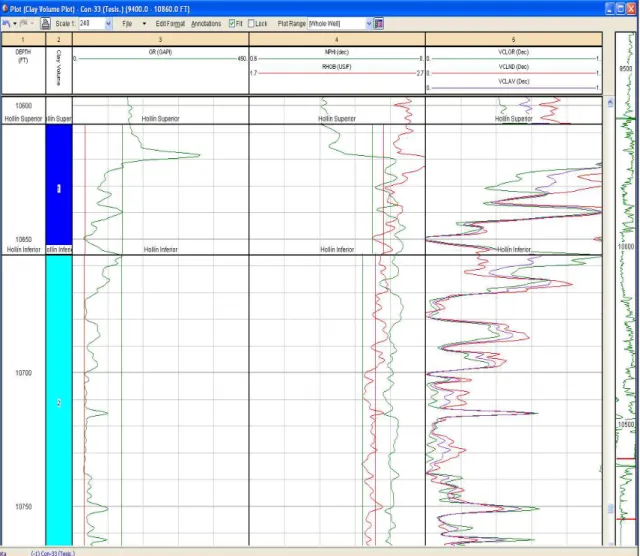
Task: Click the Scale value field 240
Action: (92, 24)
